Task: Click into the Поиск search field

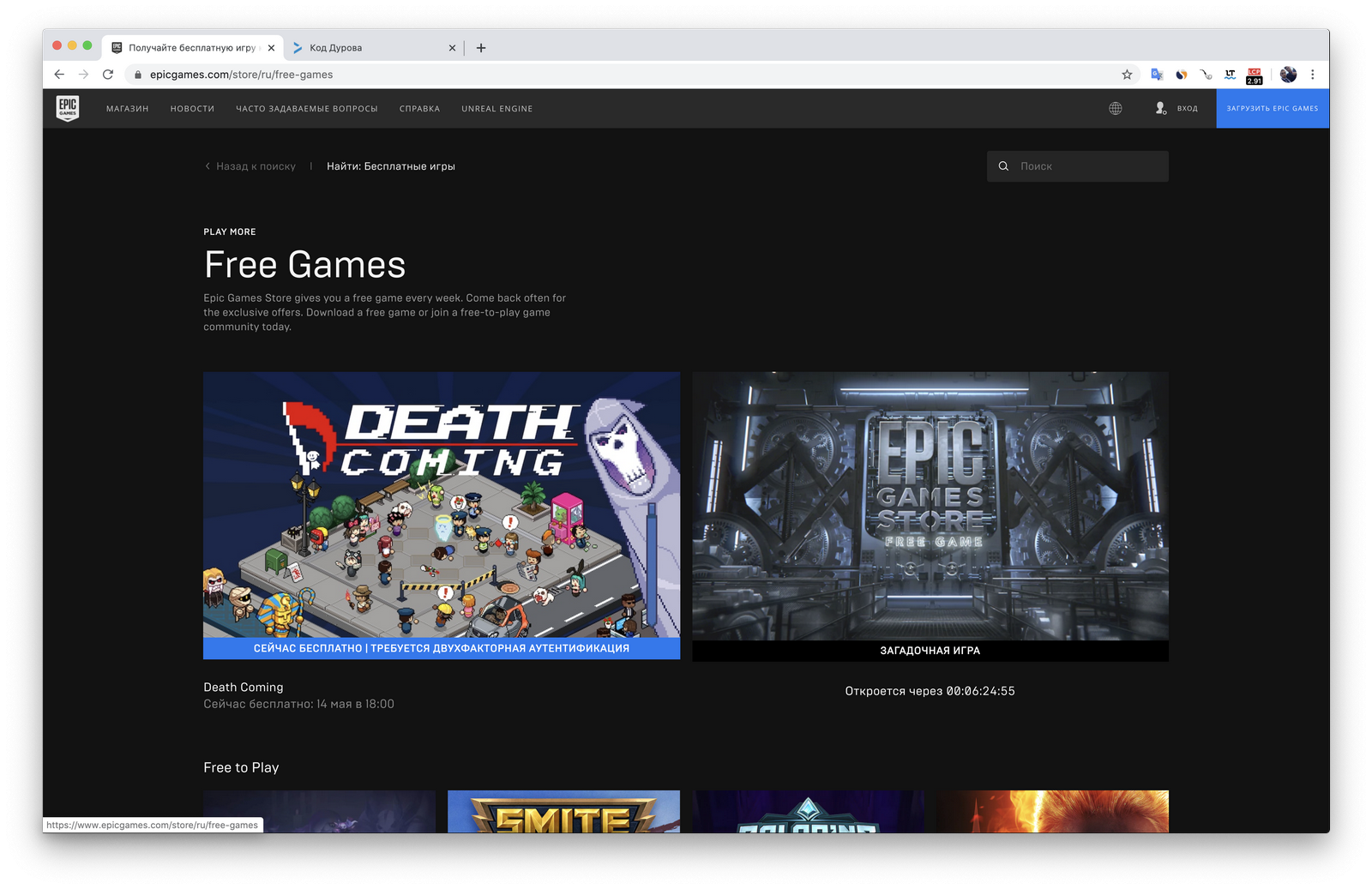Action: (x=1078, y=166)
